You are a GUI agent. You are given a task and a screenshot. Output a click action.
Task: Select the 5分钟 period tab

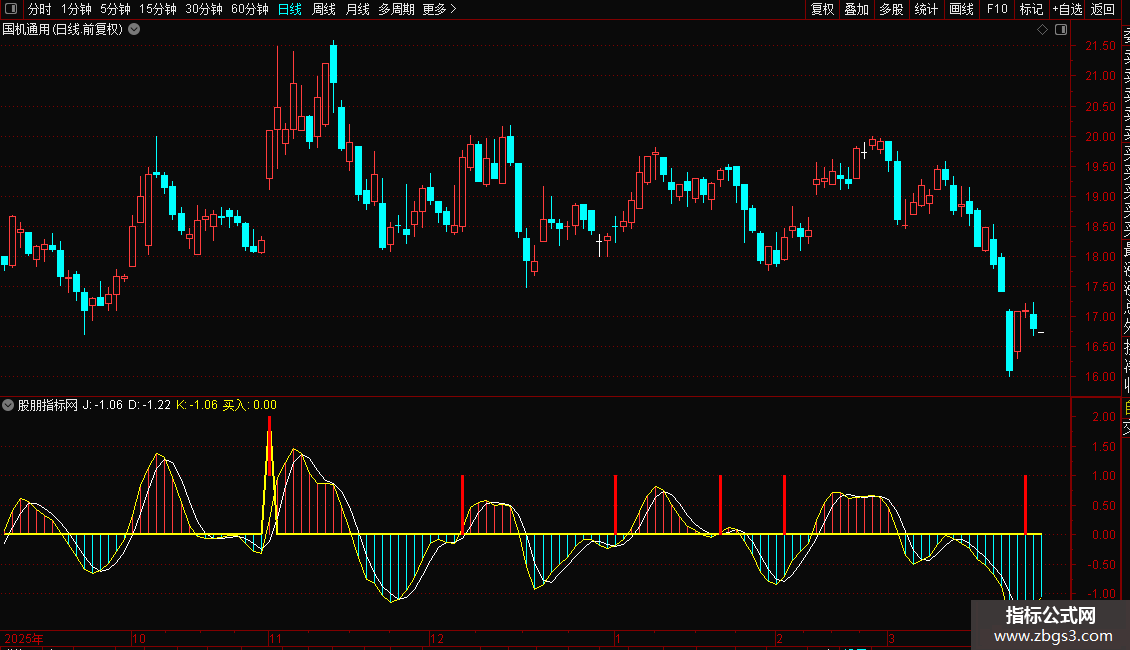[115, 9]
